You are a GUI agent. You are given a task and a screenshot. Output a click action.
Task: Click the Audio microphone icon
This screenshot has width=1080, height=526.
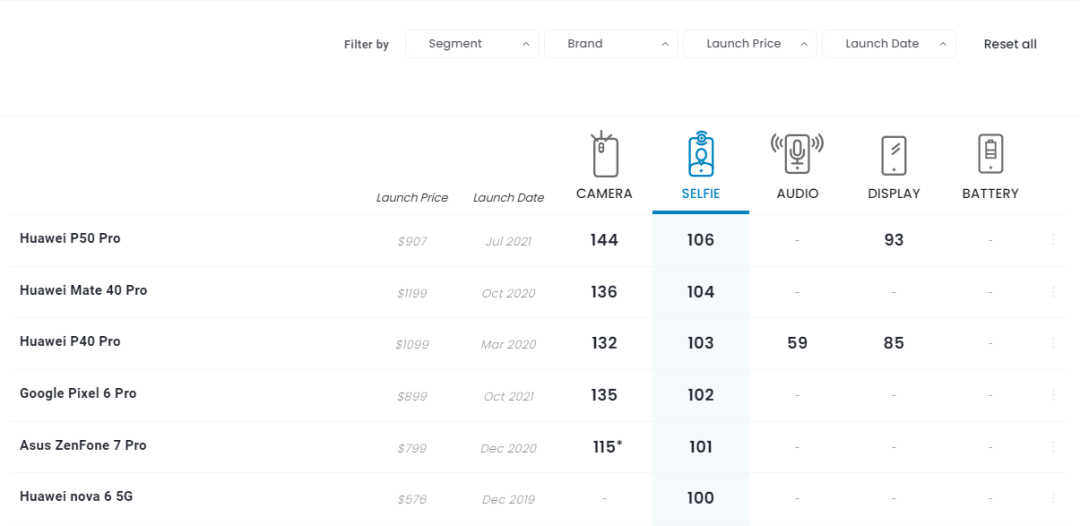pos(797,153)
